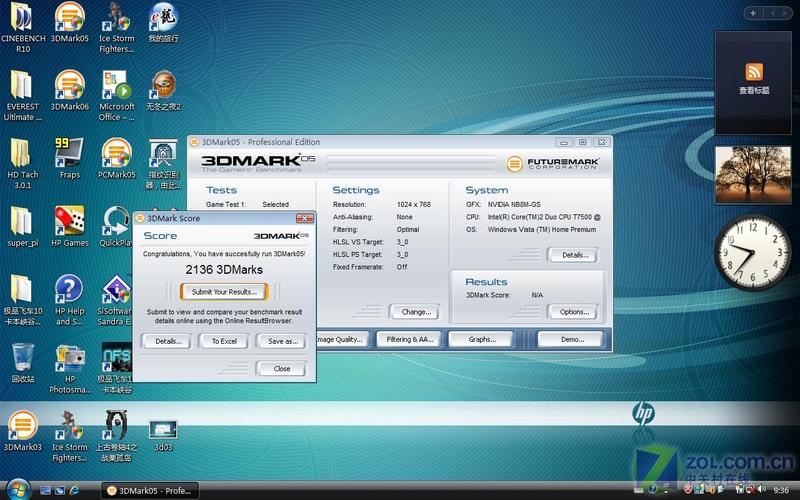
Task: Open the Microsoft Office shortcut icon
Action: [x=116, y=86]
